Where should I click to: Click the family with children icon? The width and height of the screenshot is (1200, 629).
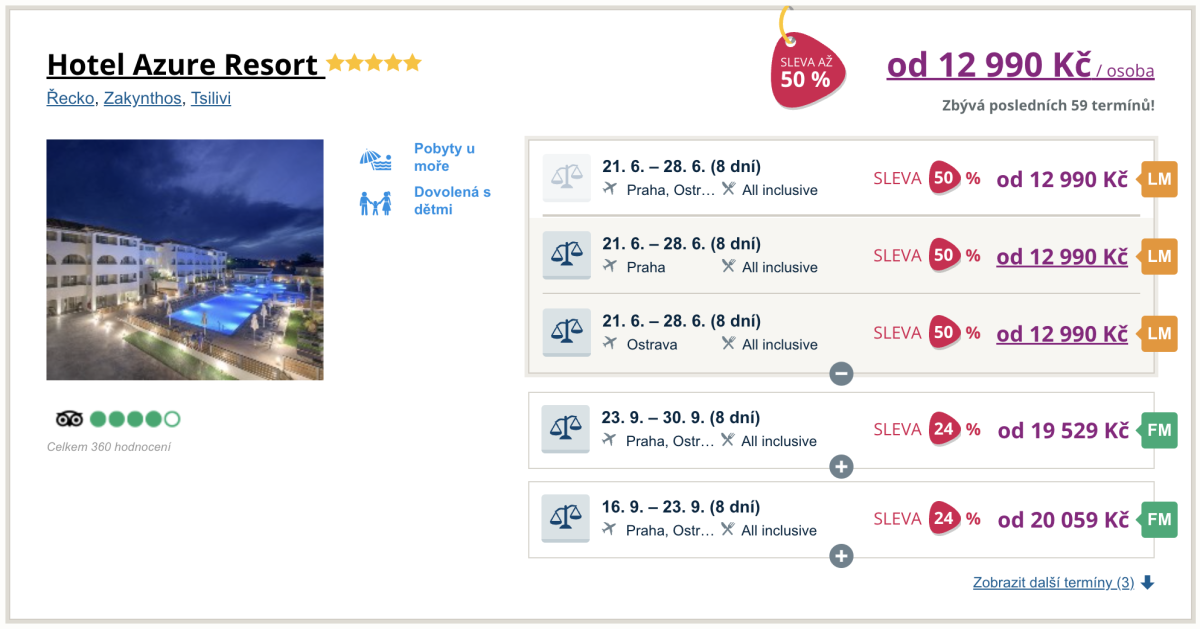click(x=376, y=202)
